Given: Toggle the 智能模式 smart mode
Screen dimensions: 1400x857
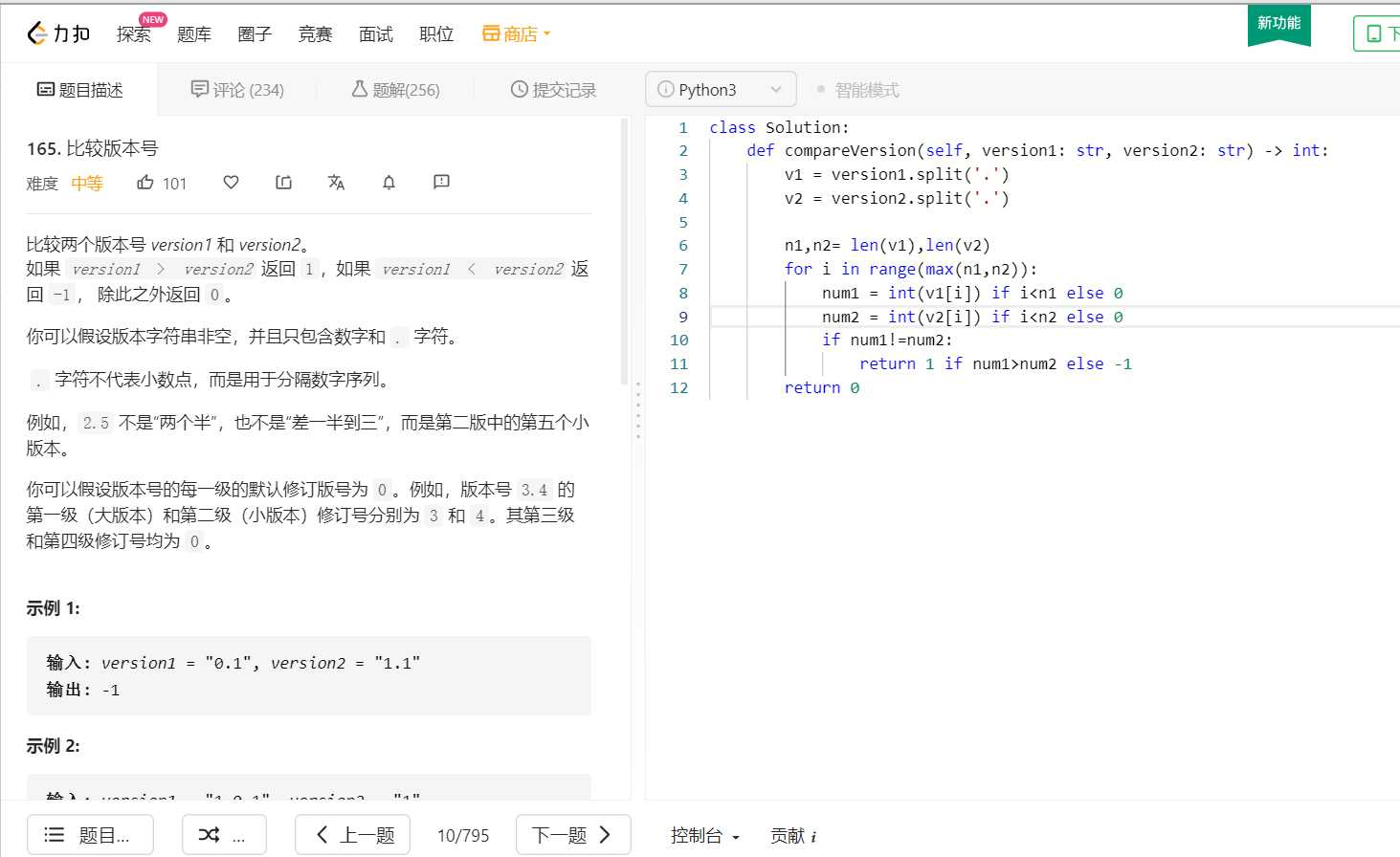Looking at the screenshot, I should (x=857, y=90).
